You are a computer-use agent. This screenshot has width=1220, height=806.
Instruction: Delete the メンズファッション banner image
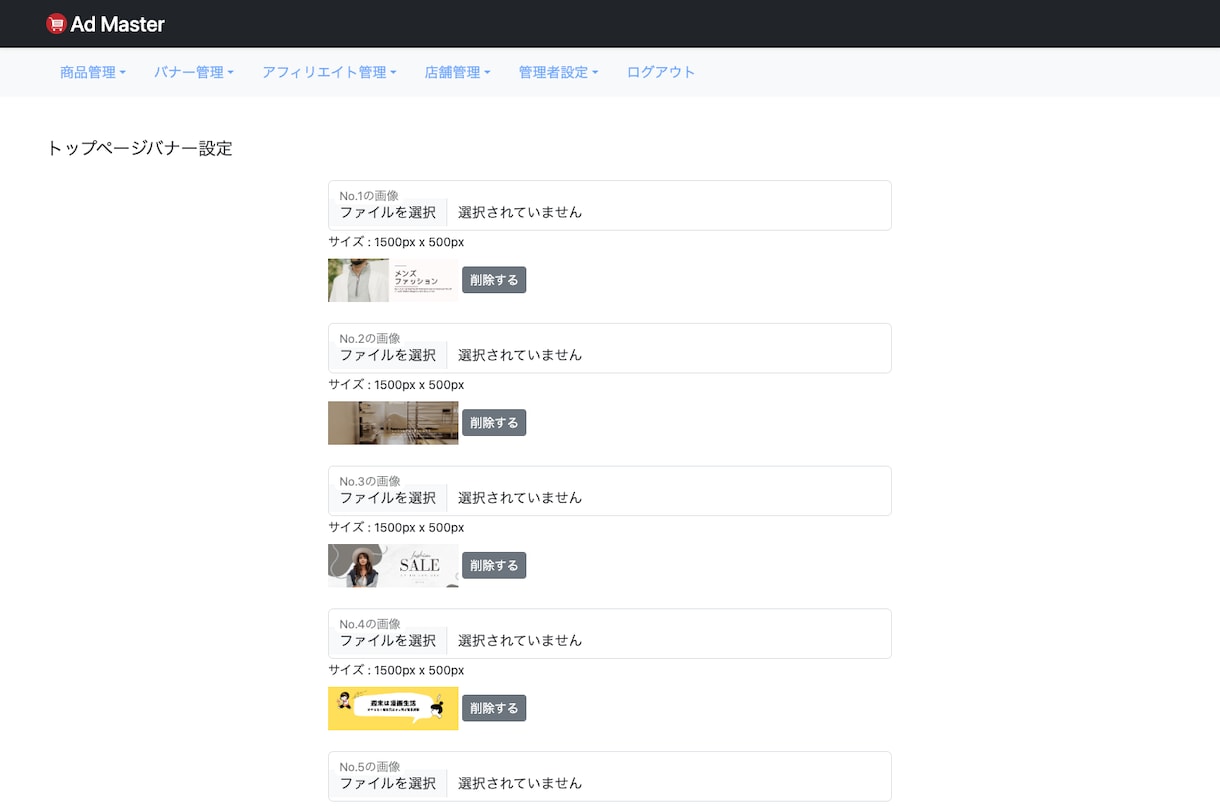[x=494, y=280]
